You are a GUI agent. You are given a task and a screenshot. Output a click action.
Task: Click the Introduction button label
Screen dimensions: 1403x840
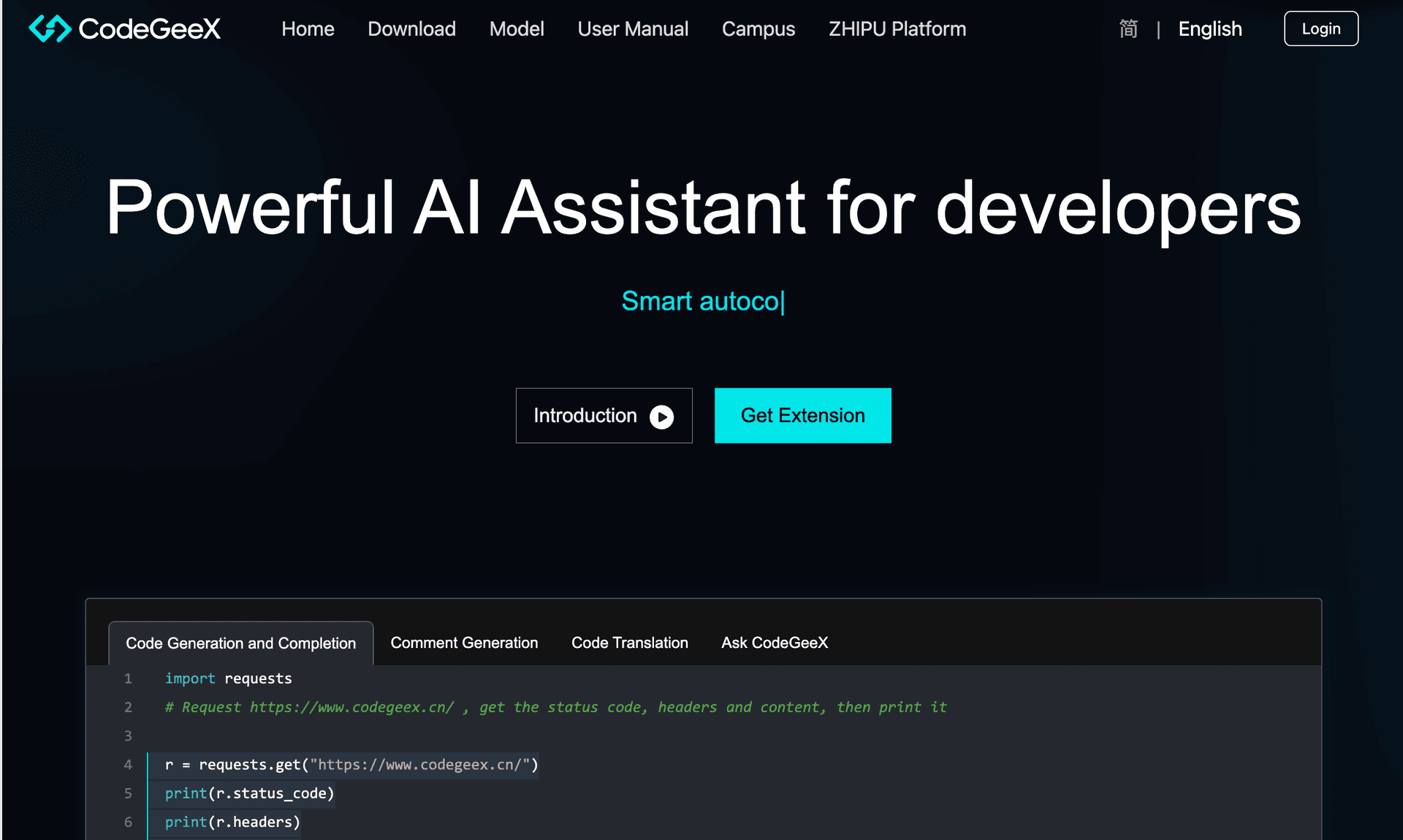pyautogui.click(x=585, y=416)
